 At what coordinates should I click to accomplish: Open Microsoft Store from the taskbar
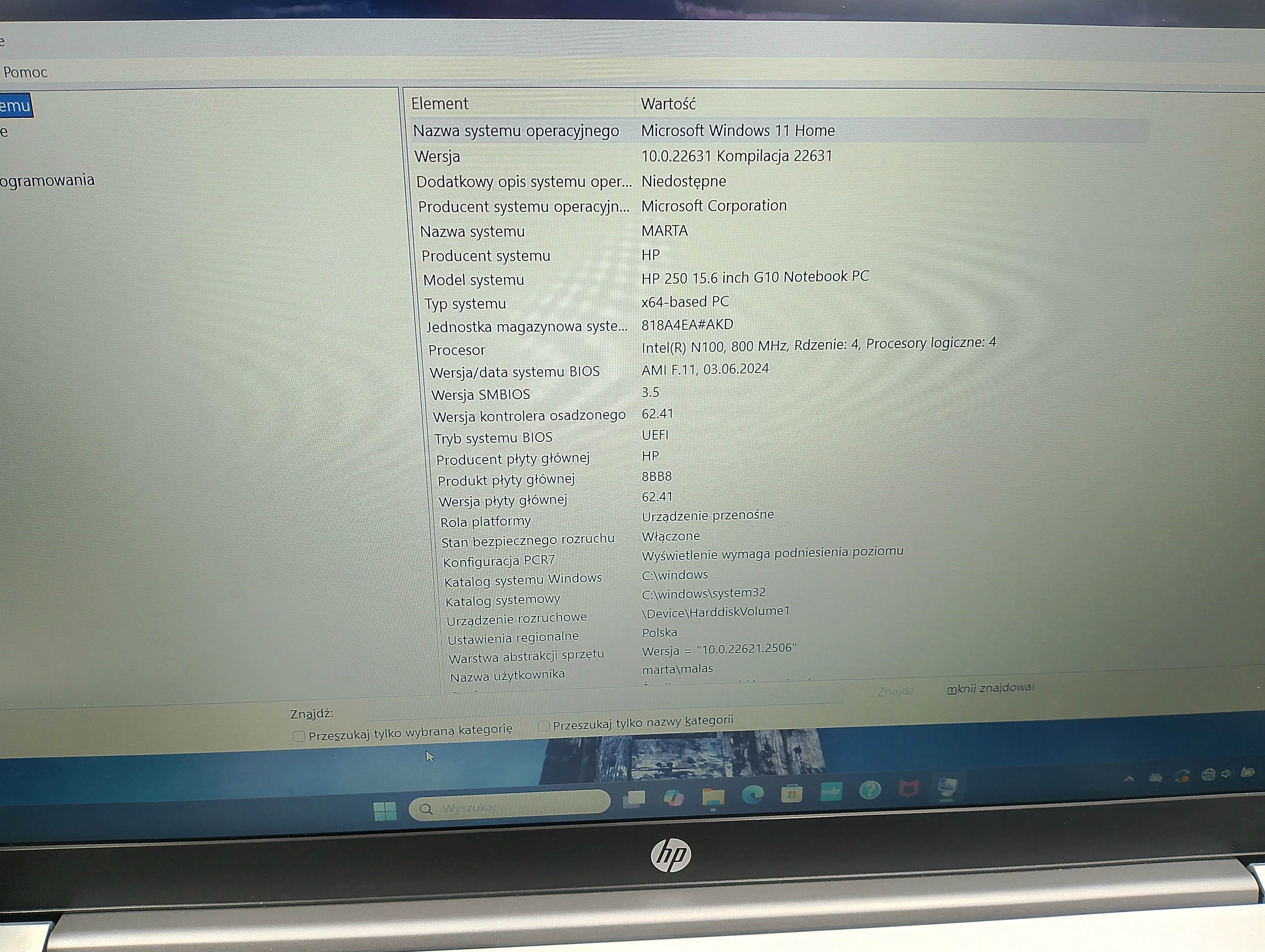[792, 793]
